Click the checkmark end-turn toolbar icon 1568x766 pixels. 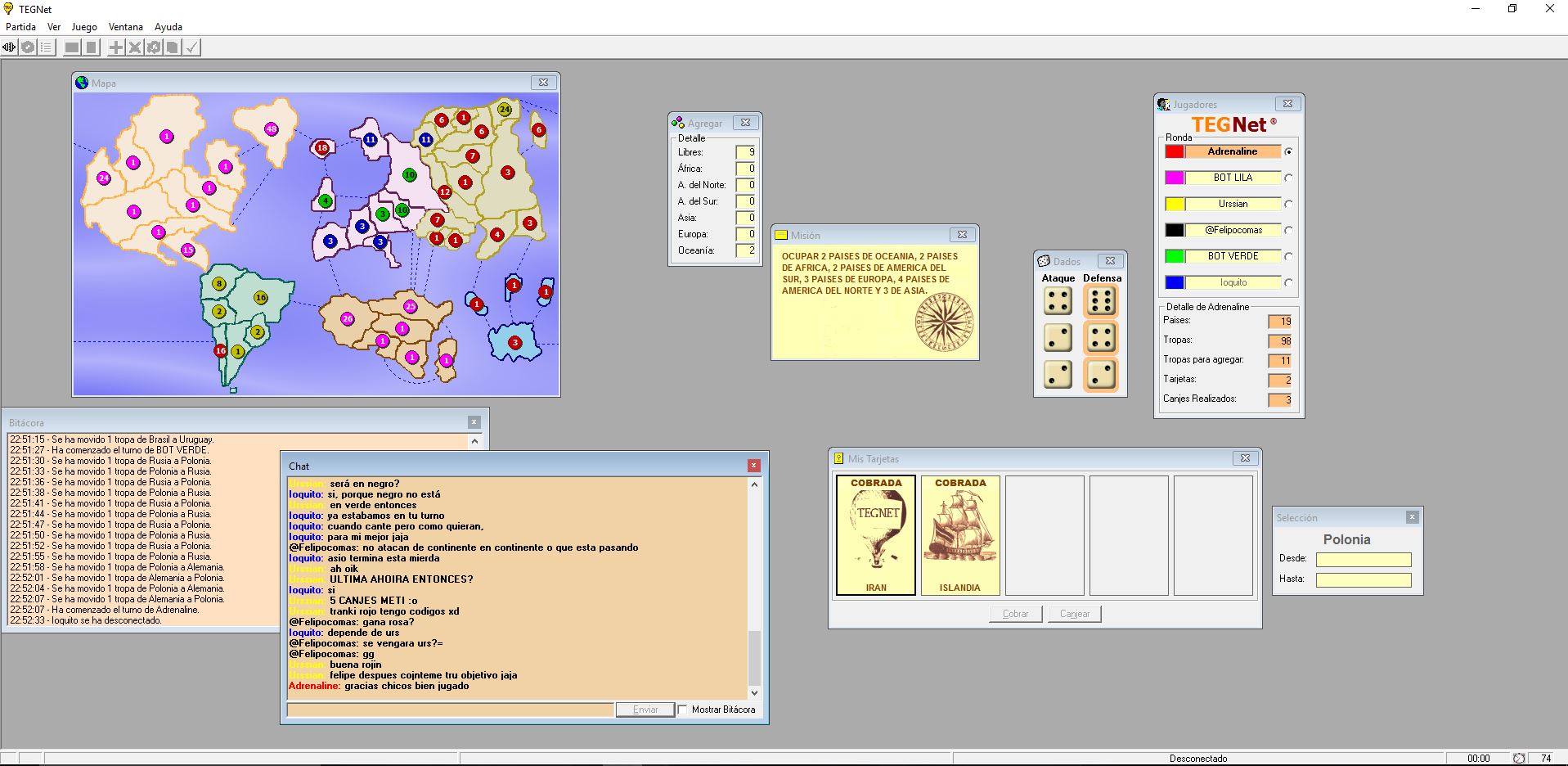tap(191, 47)
